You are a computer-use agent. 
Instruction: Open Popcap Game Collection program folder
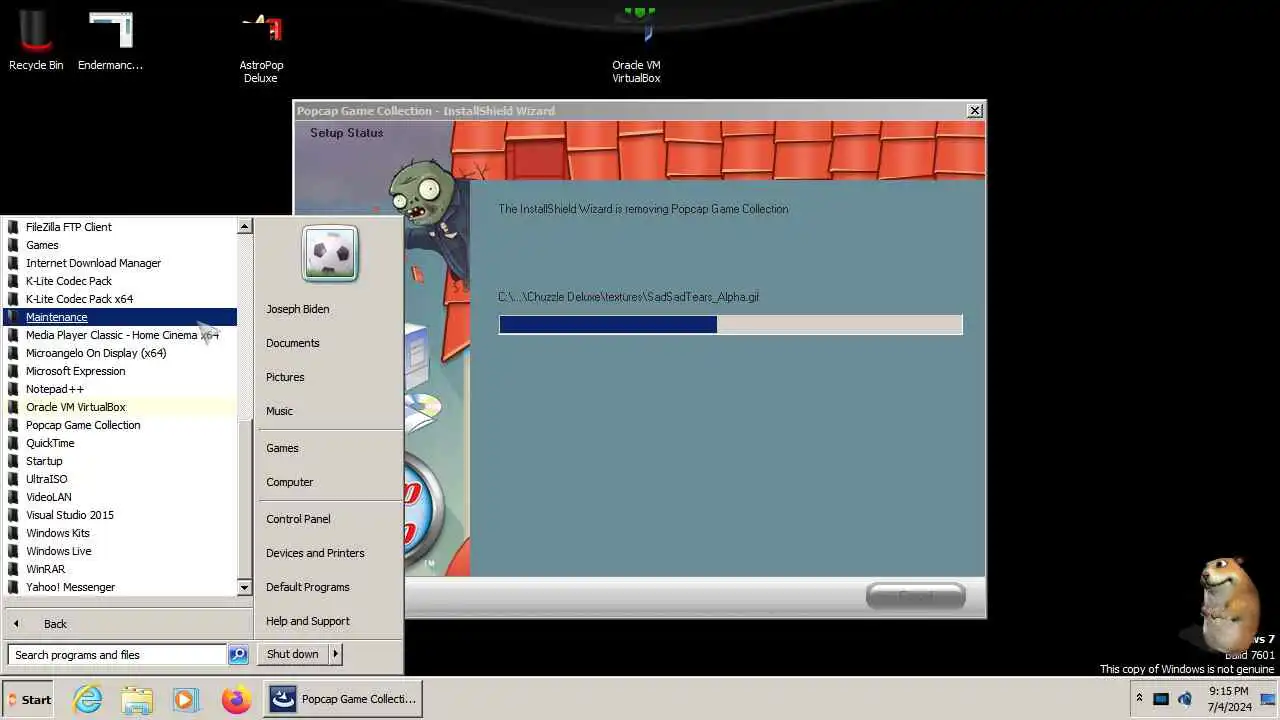(x=121, y=425)
